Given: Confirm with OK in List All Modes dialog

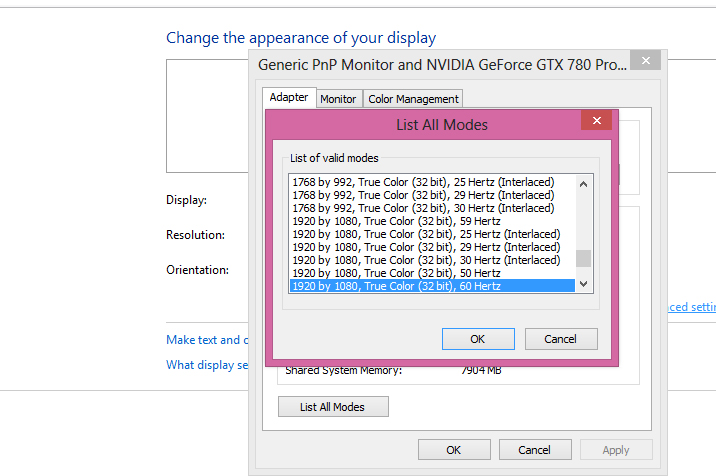Looking at the screenshot, I should [x=478, y=339].
